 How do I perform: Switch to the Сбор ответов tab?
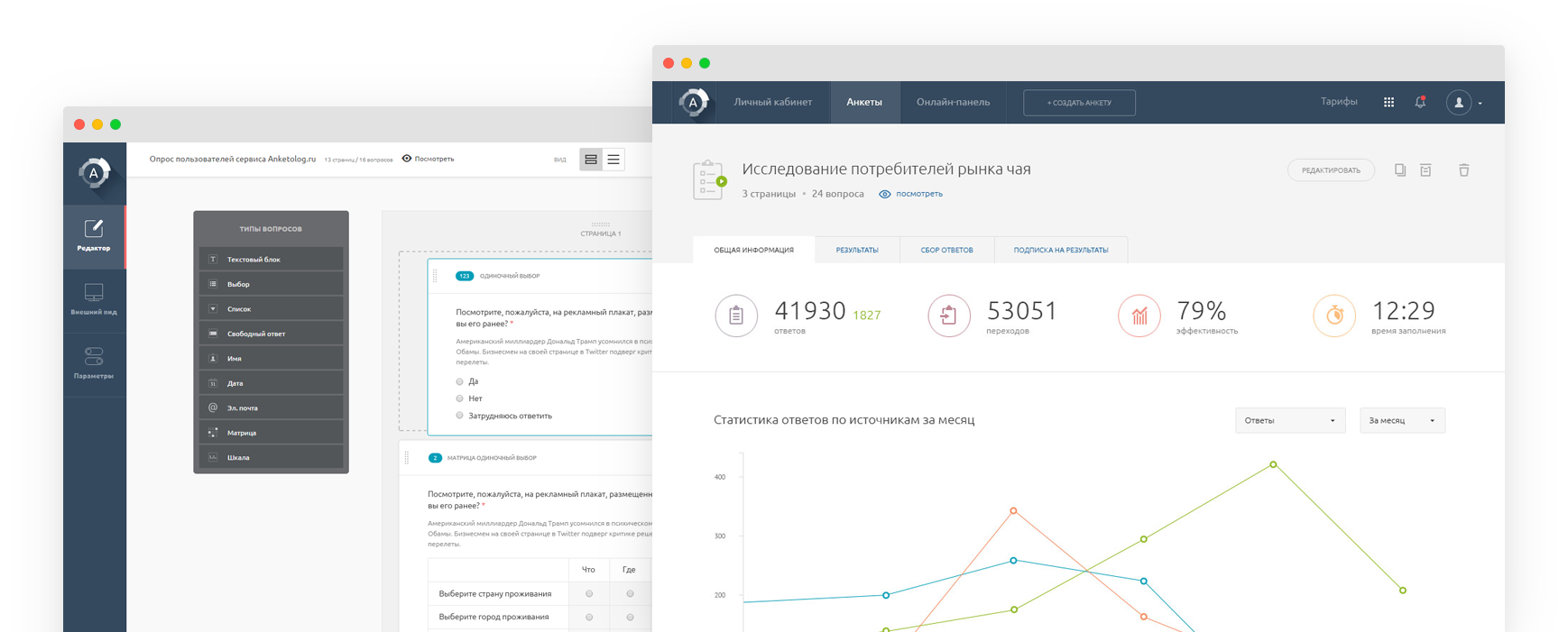pos(946,250)
